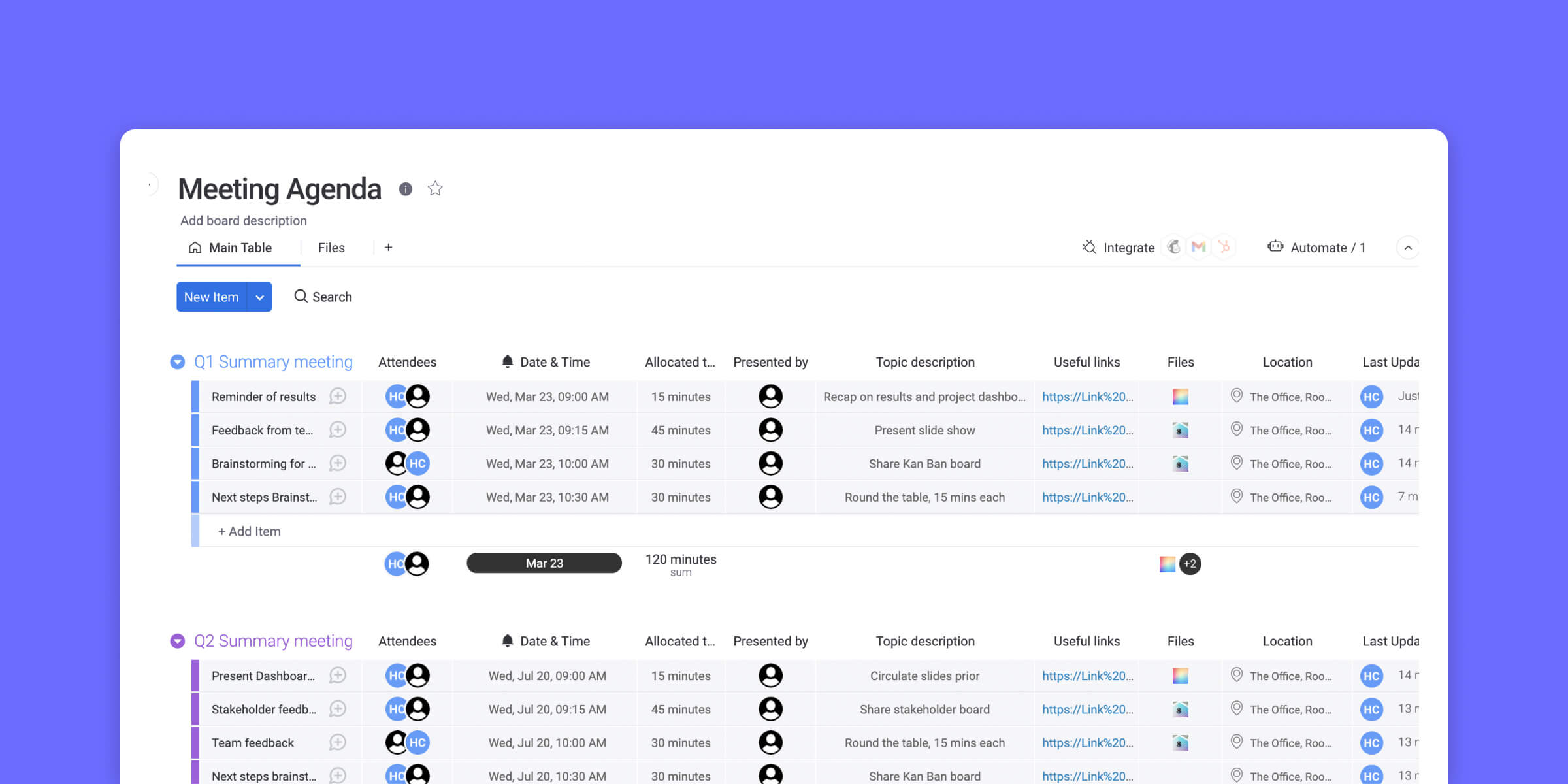Click the rainbow file thumbnail on Reminder row
The image size is (1568, 784).
click(1180, 396)
